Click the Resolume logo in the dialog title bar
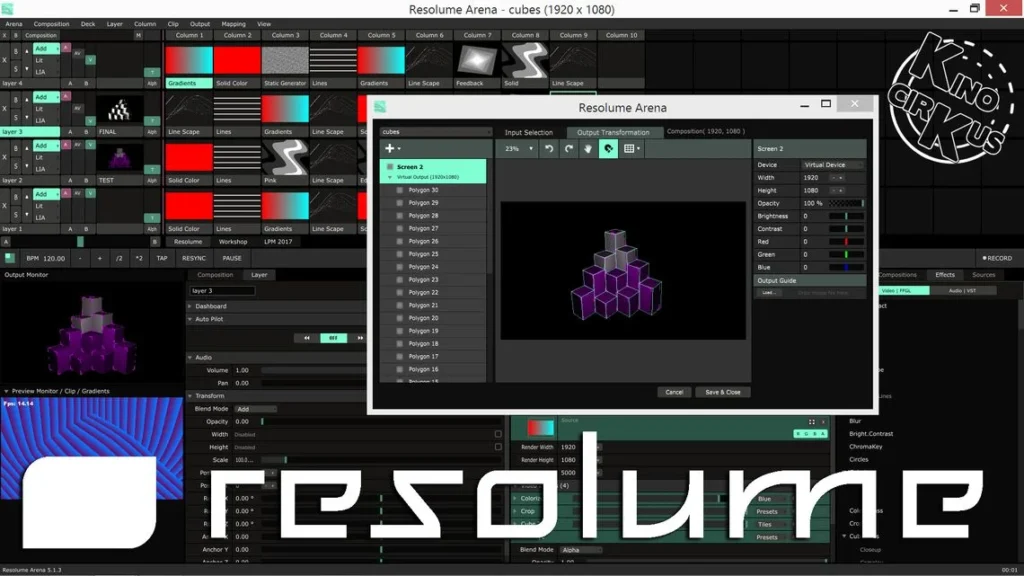 381,107
